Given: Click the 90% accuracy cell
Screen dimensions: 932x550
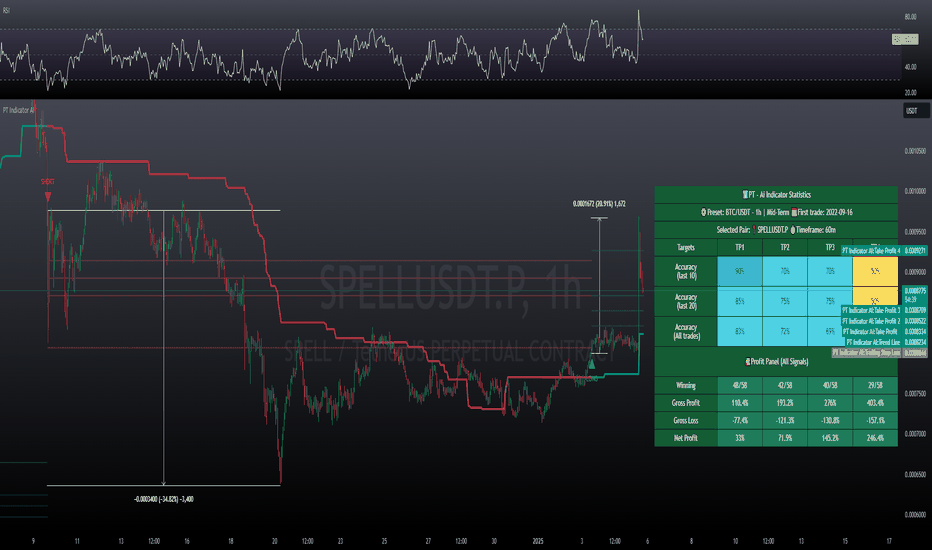Looking at the screenshot, I should click(x=740, y=271).
